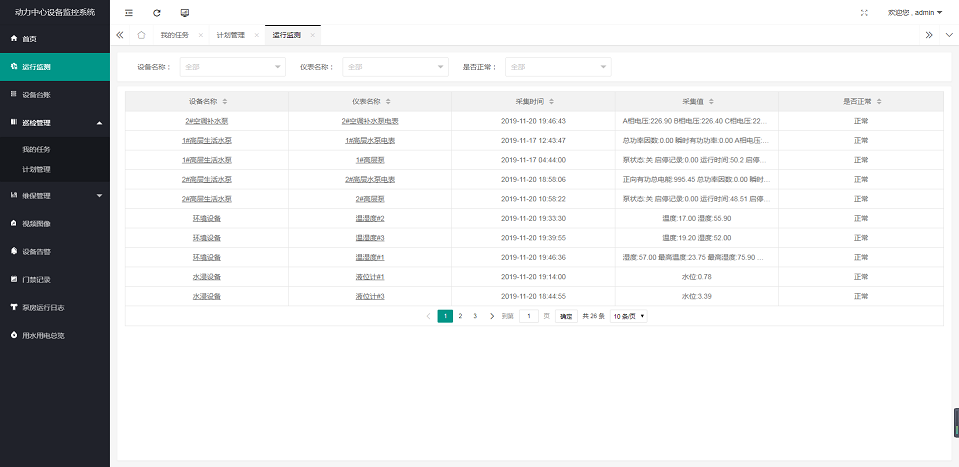
Task: Open 设备告警 in the sidebar
Action: click(36, 251)
